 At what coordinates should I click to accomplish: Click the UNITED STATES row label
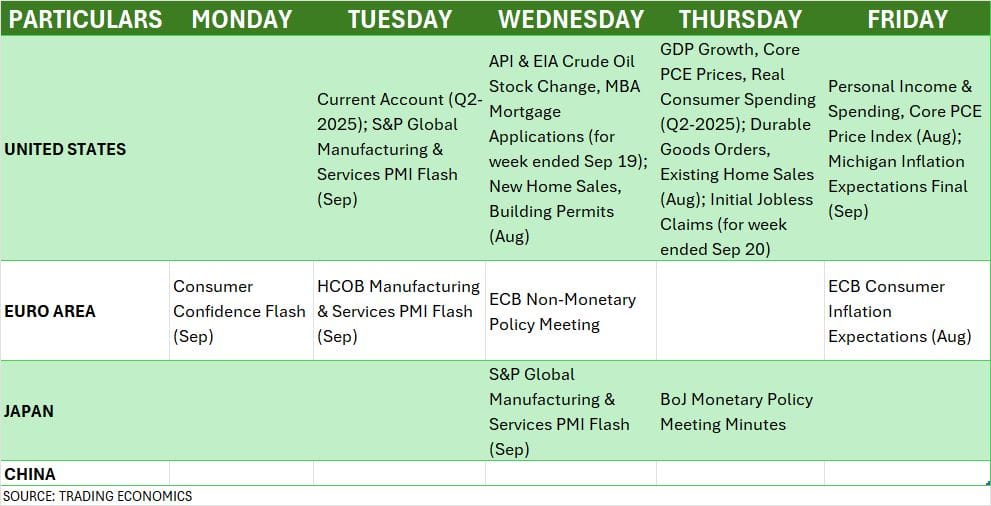66,149
